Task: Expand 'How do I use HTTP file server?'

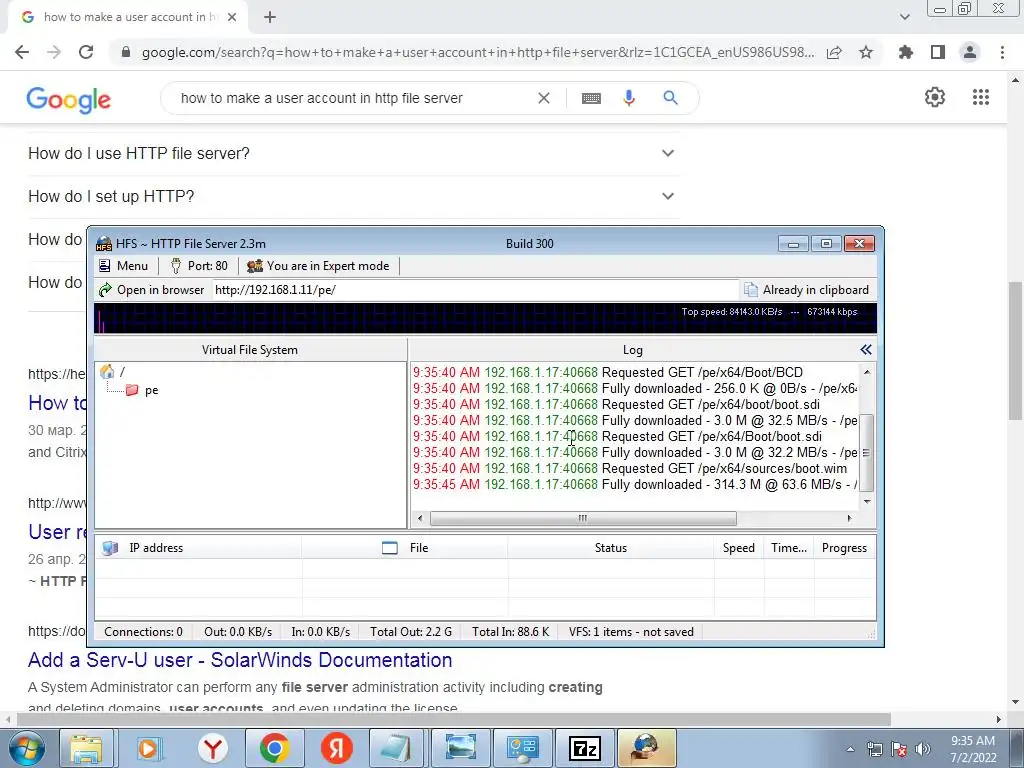Action: click(354, 153)
